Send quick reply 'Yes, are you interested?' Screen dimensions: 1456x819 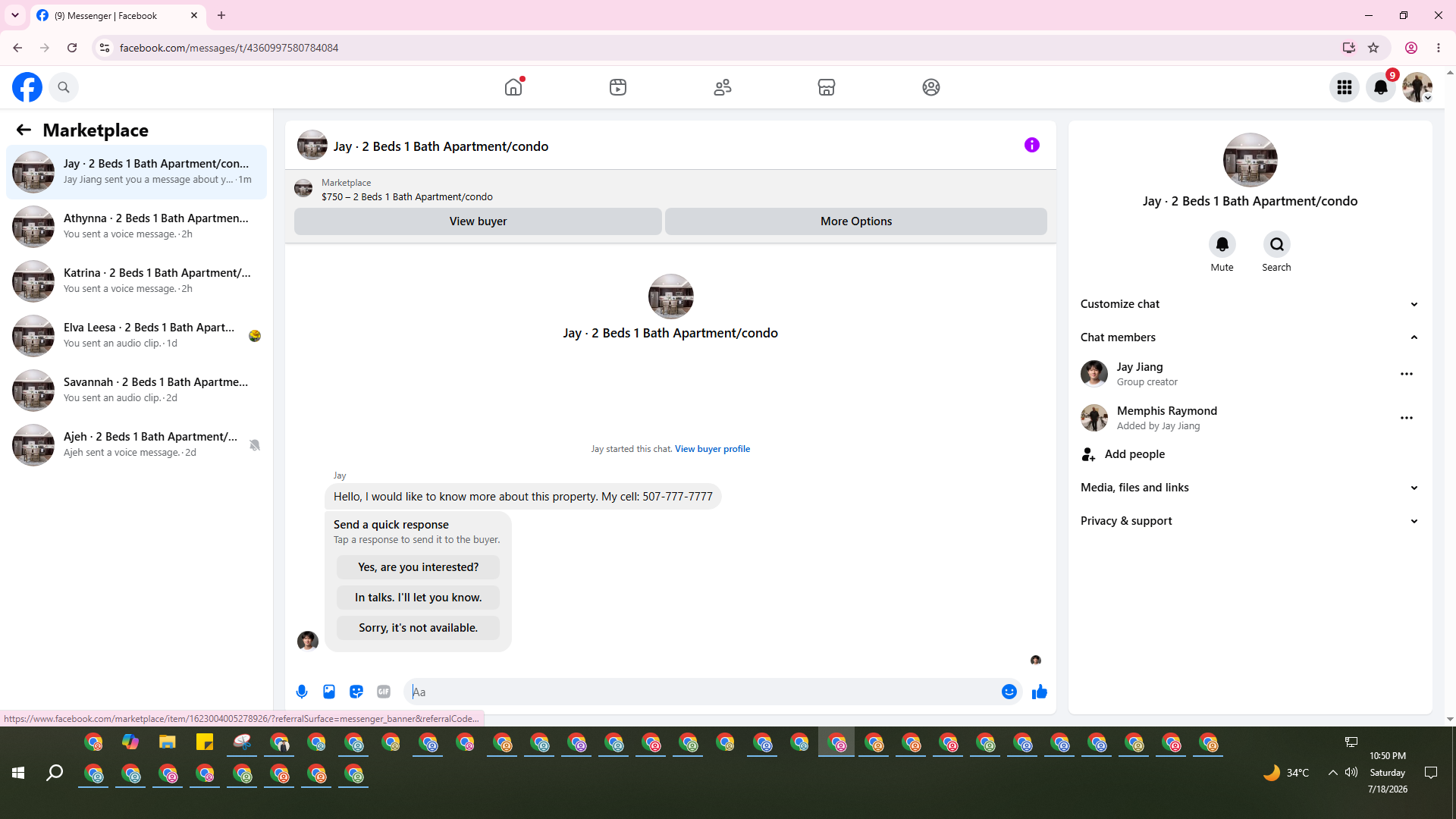419,567
